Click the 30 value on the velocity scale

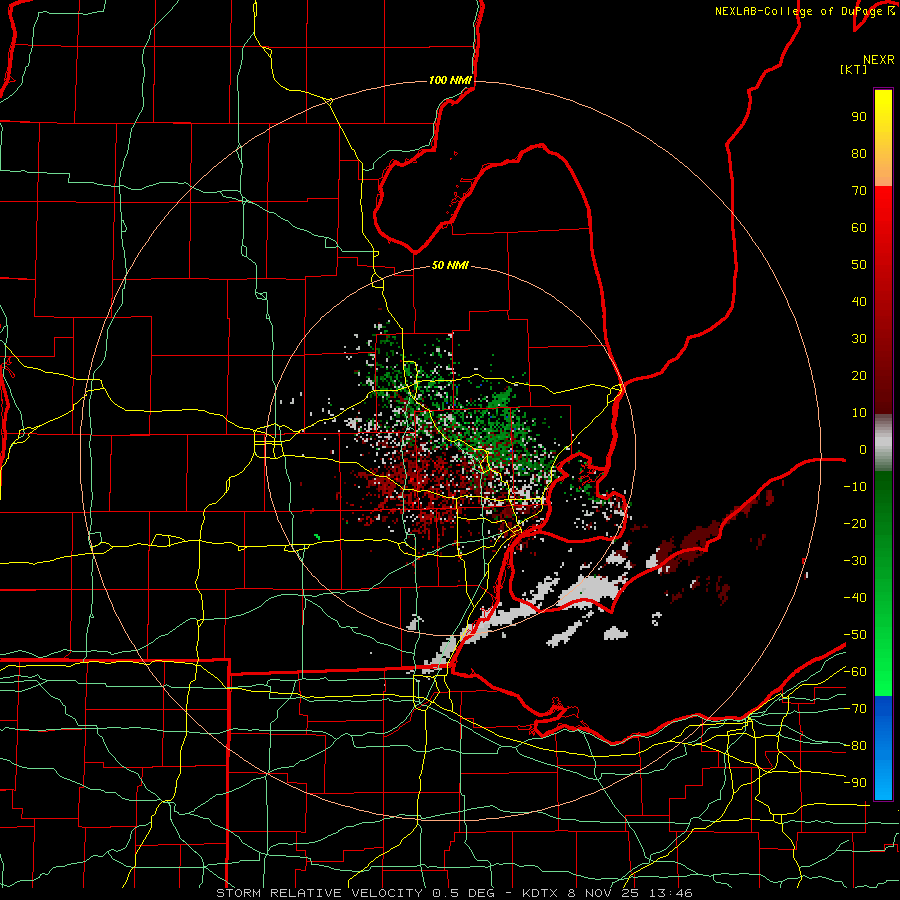pos(859,339)
